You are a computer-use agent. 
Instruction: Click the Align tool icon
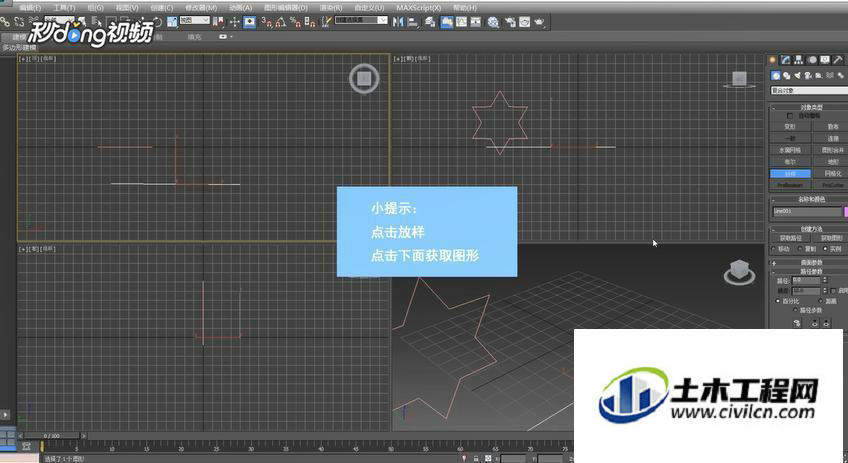coord(413,22)
